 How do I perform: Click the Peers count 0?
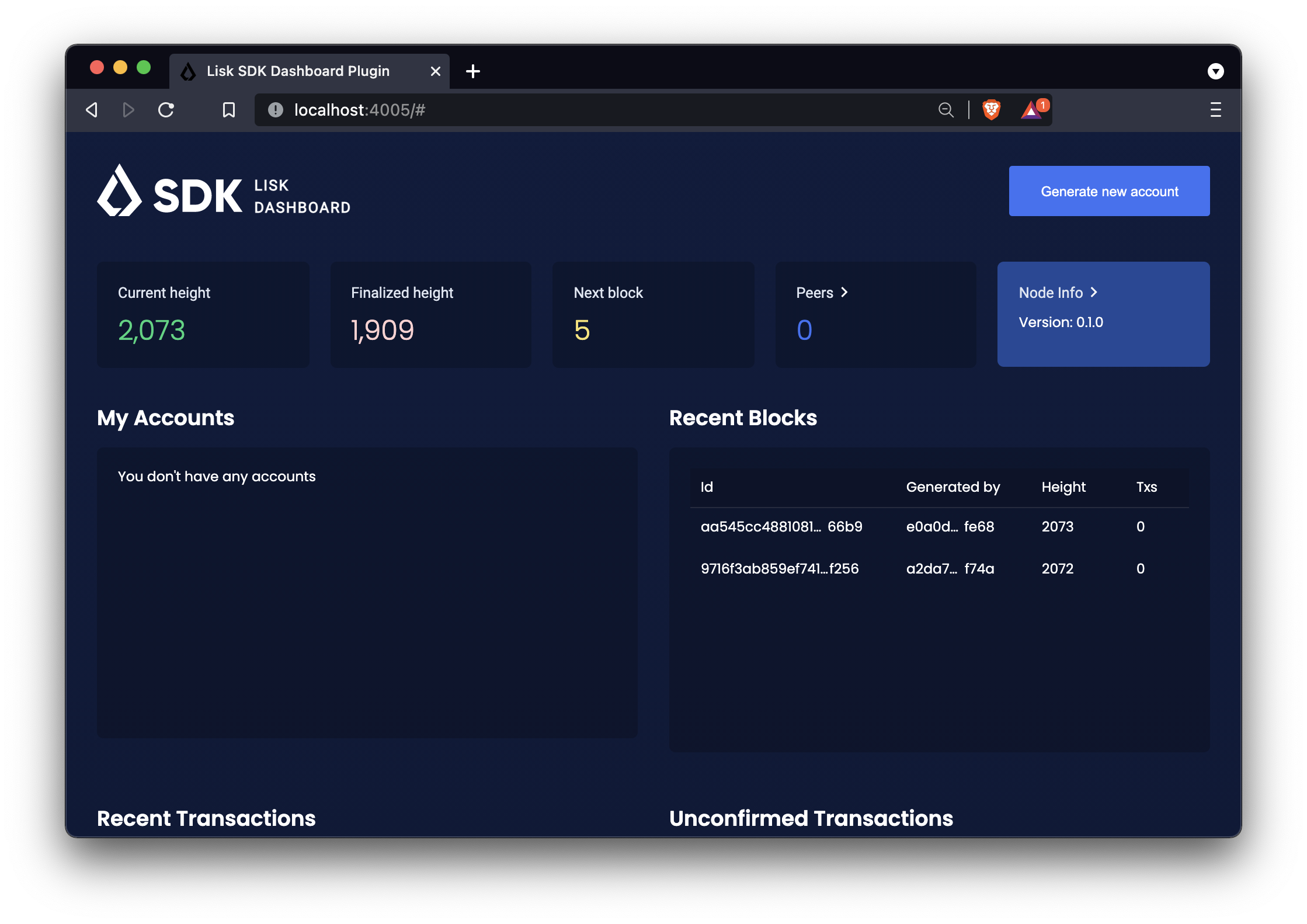(x=805, y=331)
